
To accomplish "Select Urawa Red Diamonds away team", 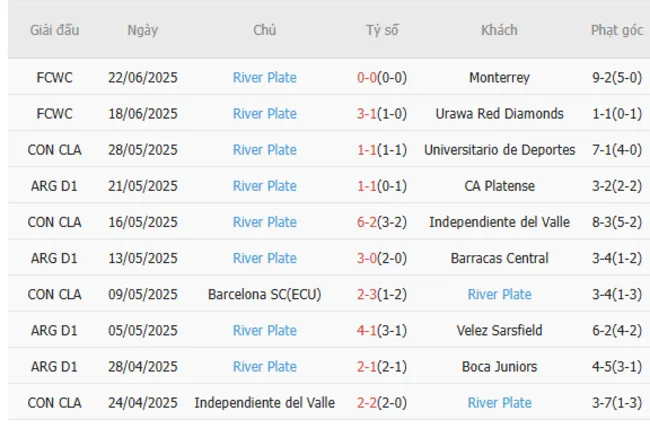I will (499, 113).
